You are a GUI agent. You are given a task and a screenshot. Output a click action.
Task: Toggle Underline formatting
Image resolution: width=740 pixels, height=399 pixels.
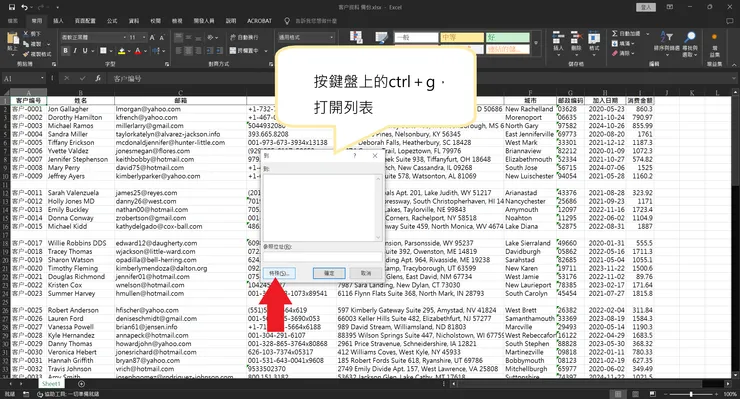(x=85, y=51)
